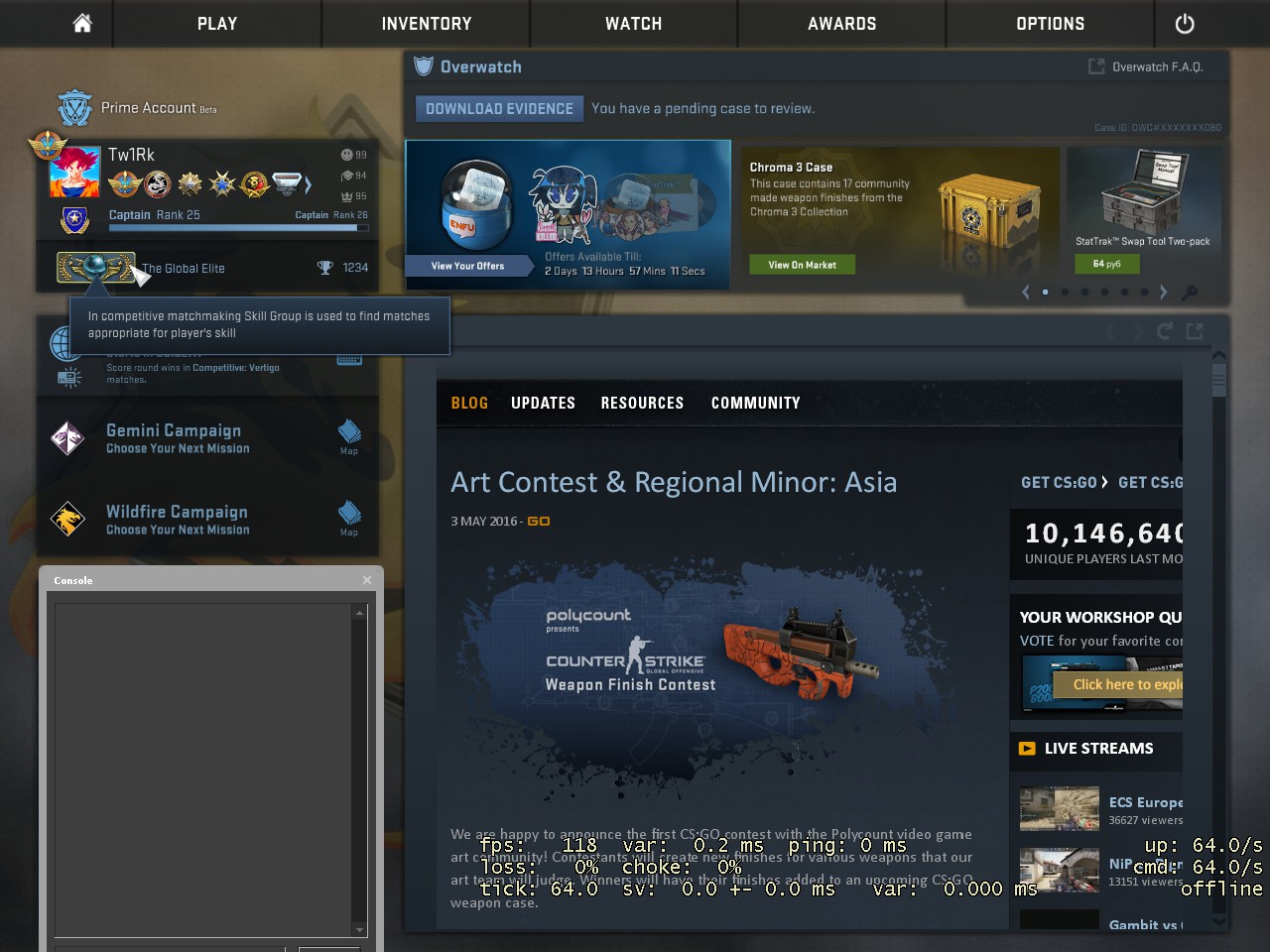Screen dimensions: 1270x952
Task: Go to the home screen icon
Action: pyautogui.click(x=82, y=23)
